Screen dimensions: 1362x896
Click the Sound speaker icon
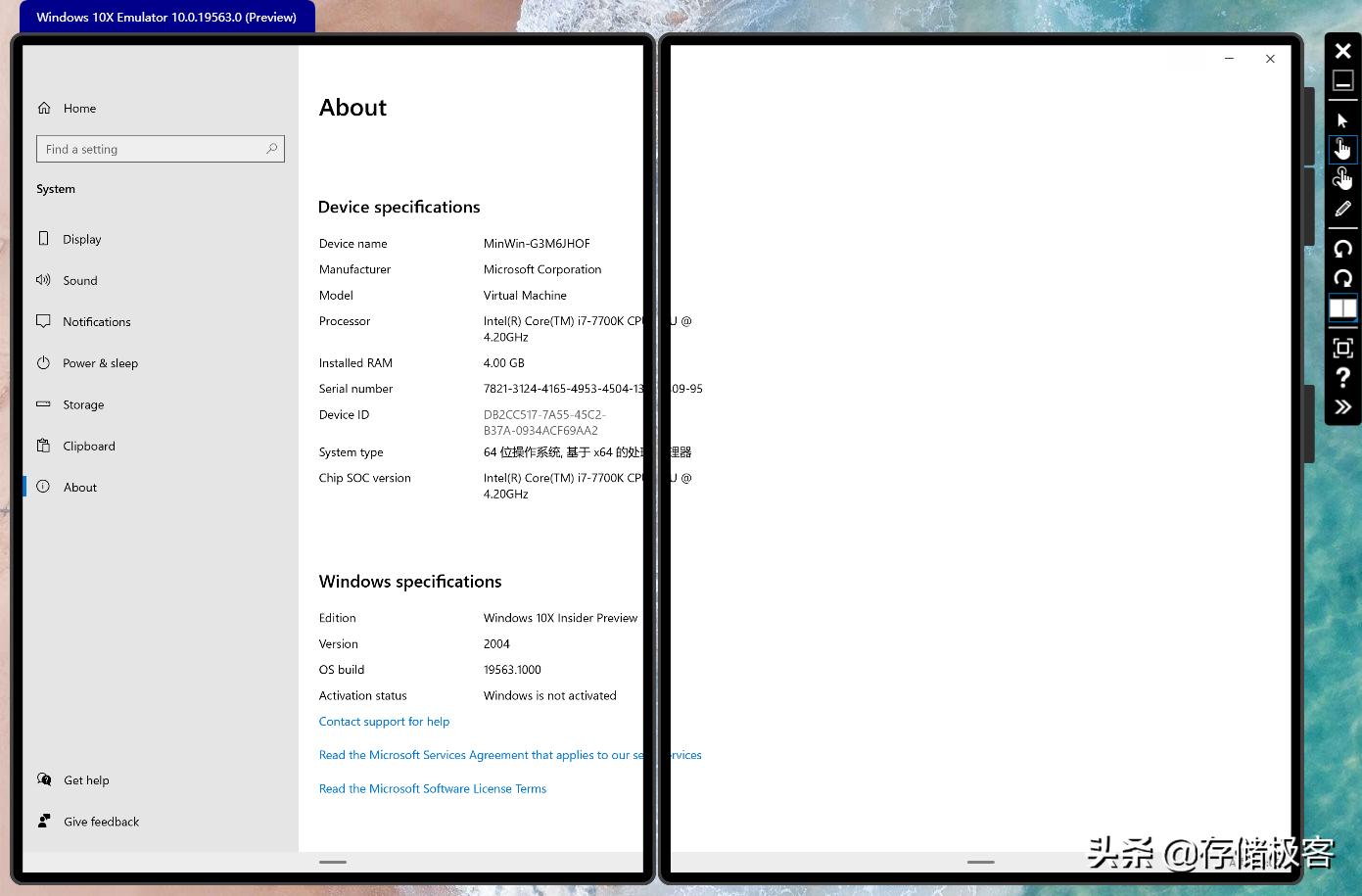coord(43,280)
